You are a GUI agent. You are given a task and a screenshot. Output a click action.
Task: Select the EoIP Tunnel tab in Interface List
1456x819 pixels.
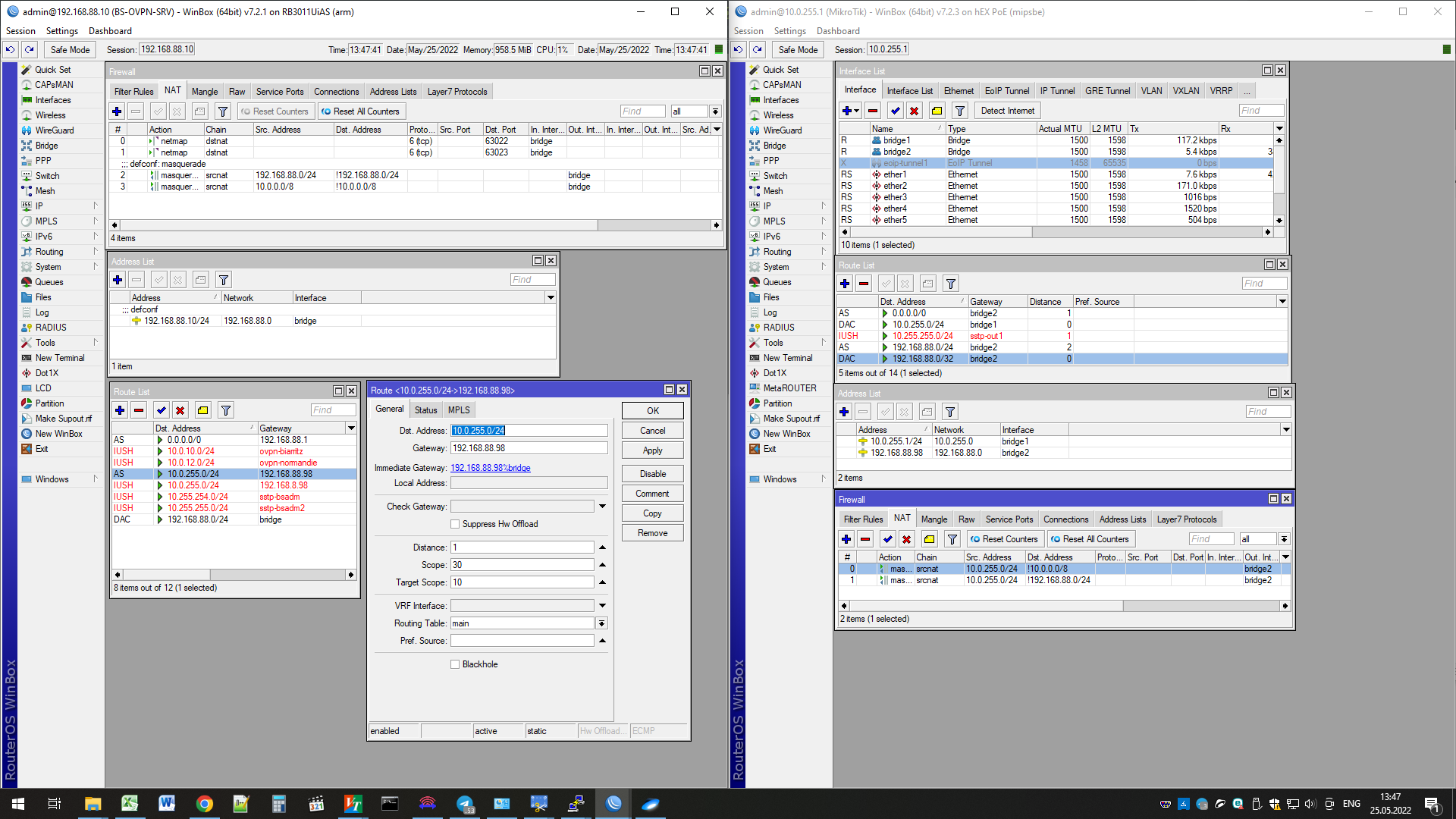(x=1007, y=91)
